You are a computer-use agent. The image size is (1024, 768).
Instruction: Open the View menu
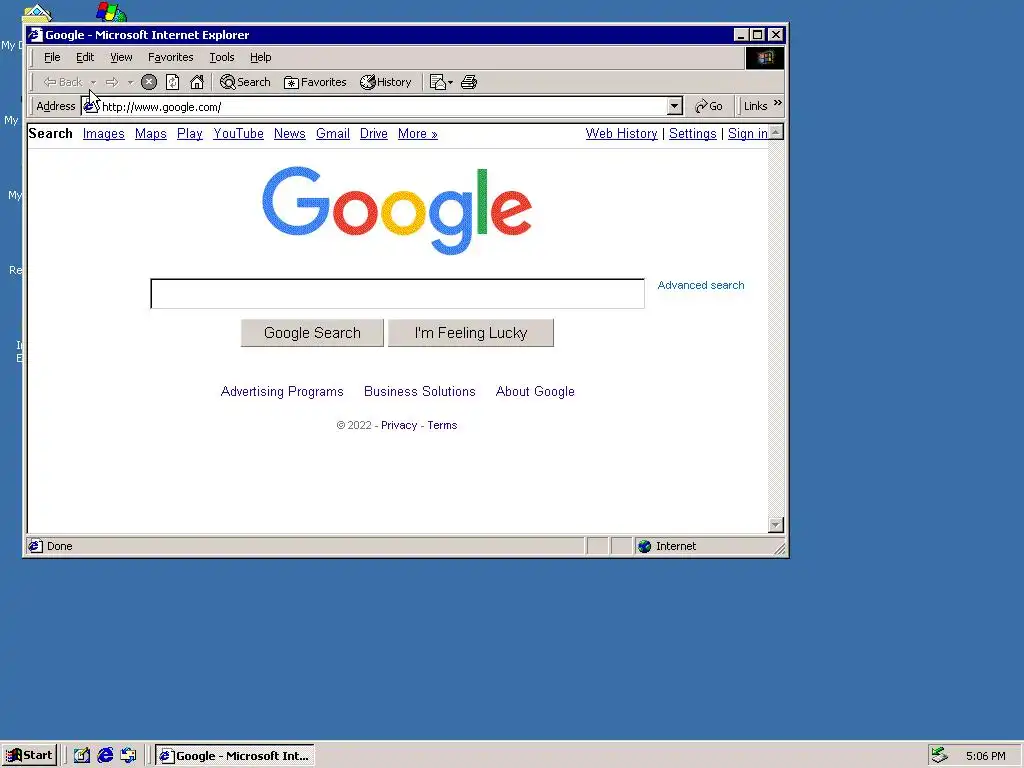[x=121, y=57]
